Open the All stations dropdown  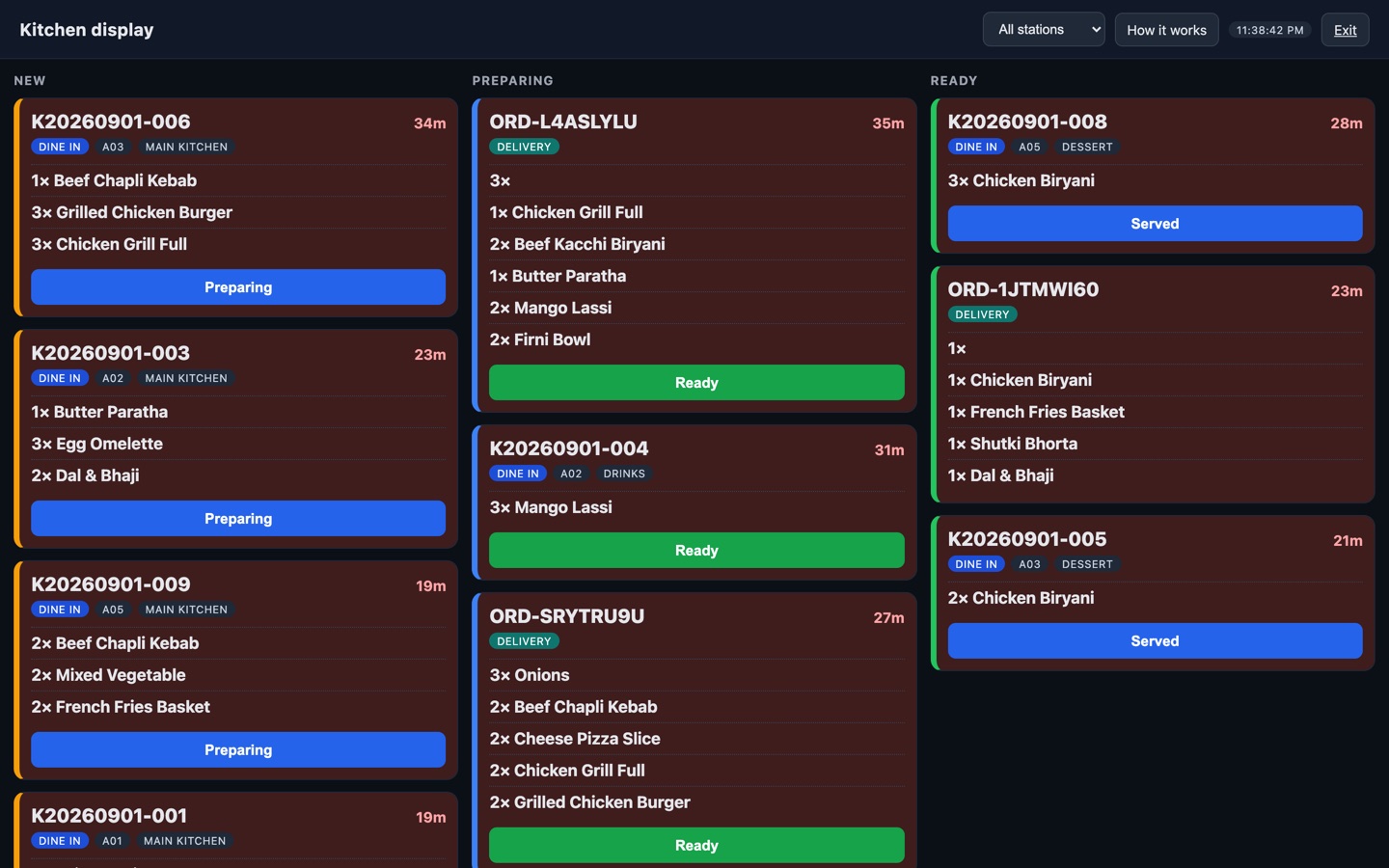click(1044, 30)
